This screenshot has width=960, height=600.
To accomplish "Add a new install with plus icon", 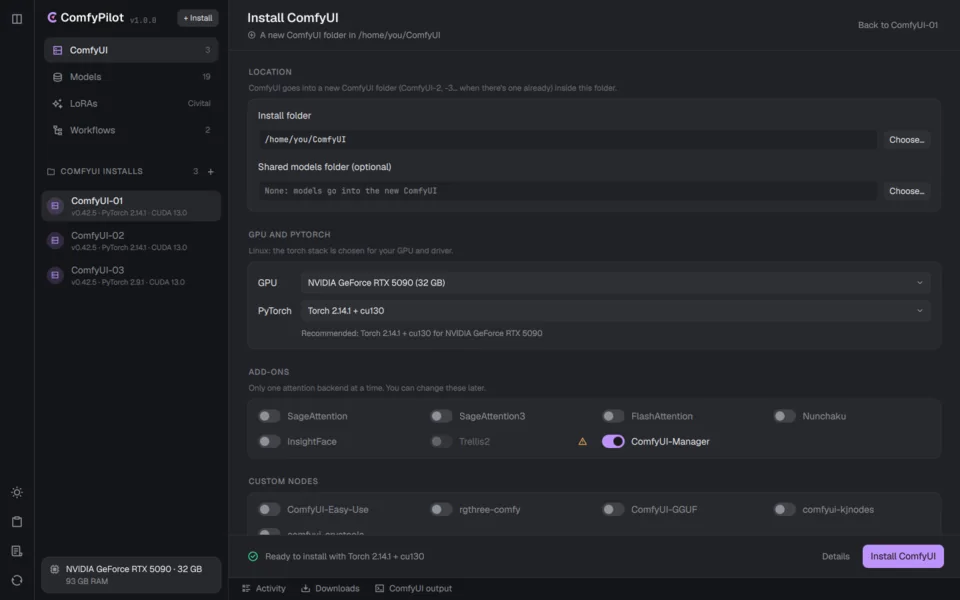I will coord(211,171).
